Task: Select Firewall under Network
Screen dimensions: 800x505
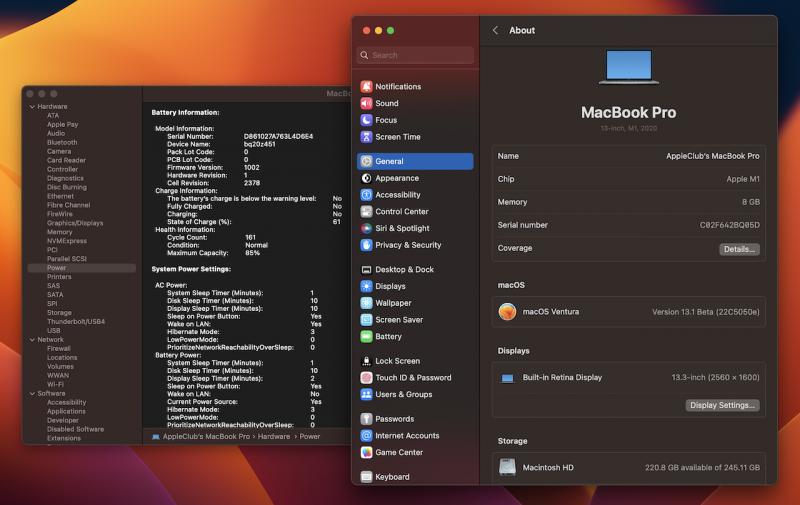Action: [59, 348]
